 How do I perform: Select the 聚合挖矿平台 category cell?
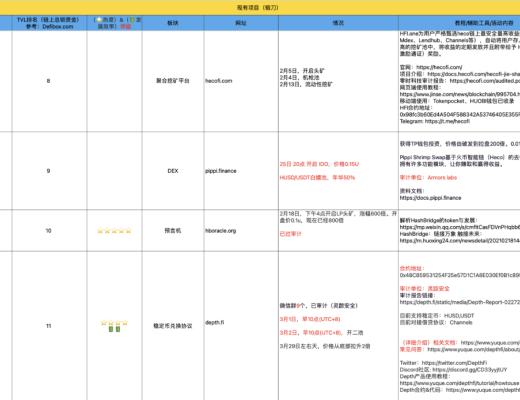(173, 81)
